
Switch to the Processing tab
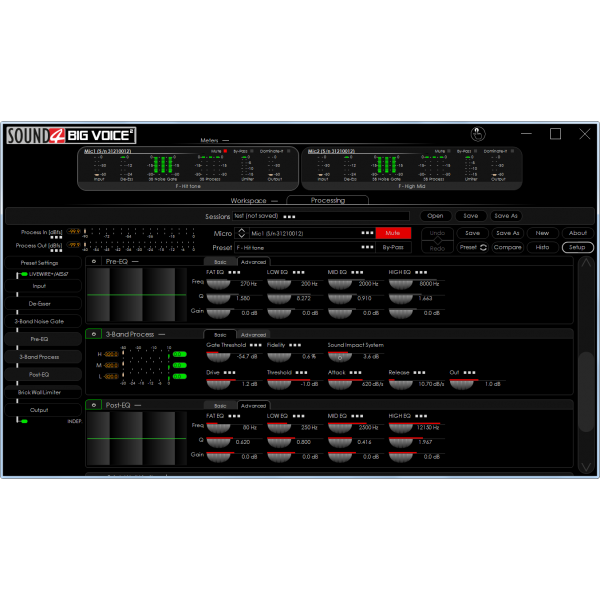(328, 200)
